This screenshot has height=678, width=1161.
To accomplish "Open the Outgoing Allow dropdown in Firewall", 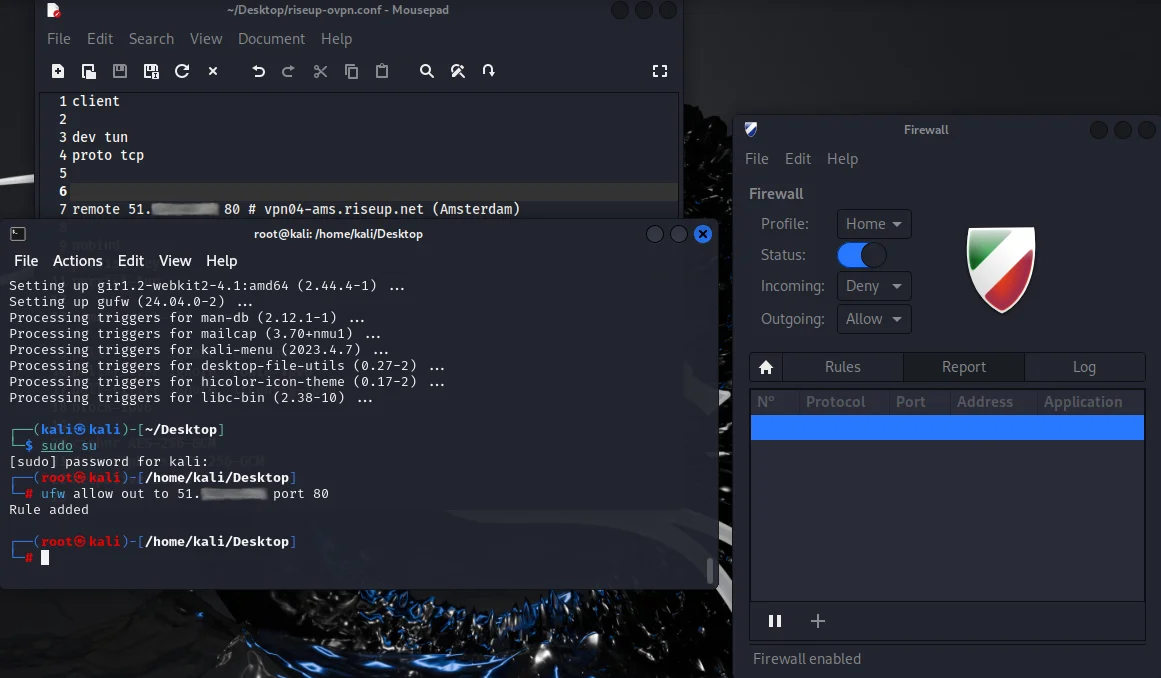I will pyautogui.click(x=874, y=319).
